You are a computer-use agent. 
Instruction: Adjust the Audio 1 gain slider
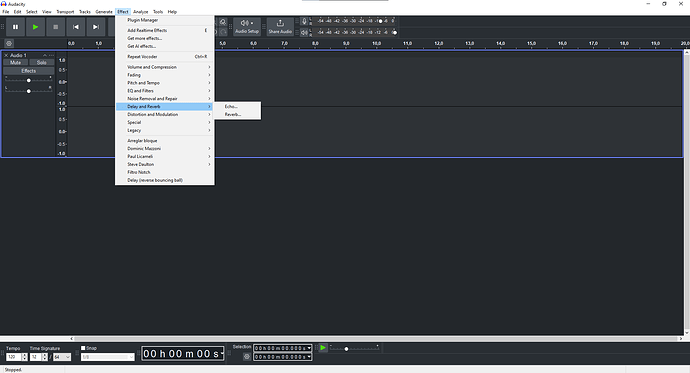tap(29, 80)
